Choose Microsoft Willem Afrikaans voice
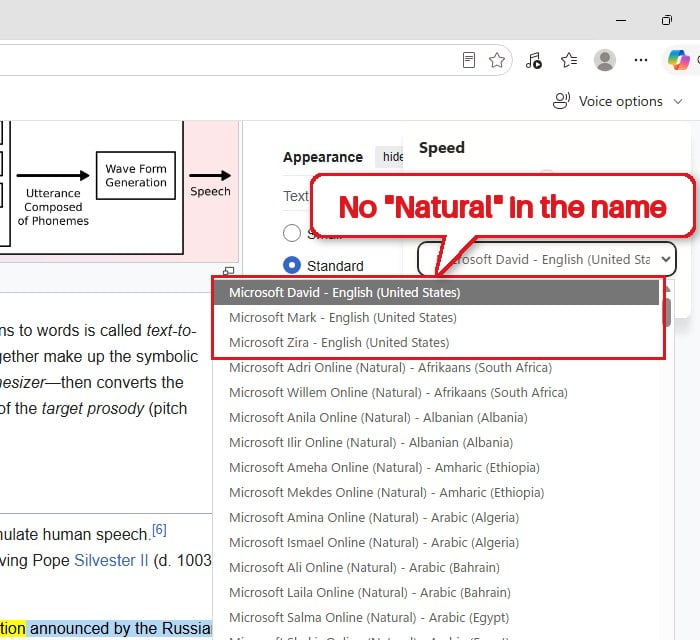 tap(436, 393)
